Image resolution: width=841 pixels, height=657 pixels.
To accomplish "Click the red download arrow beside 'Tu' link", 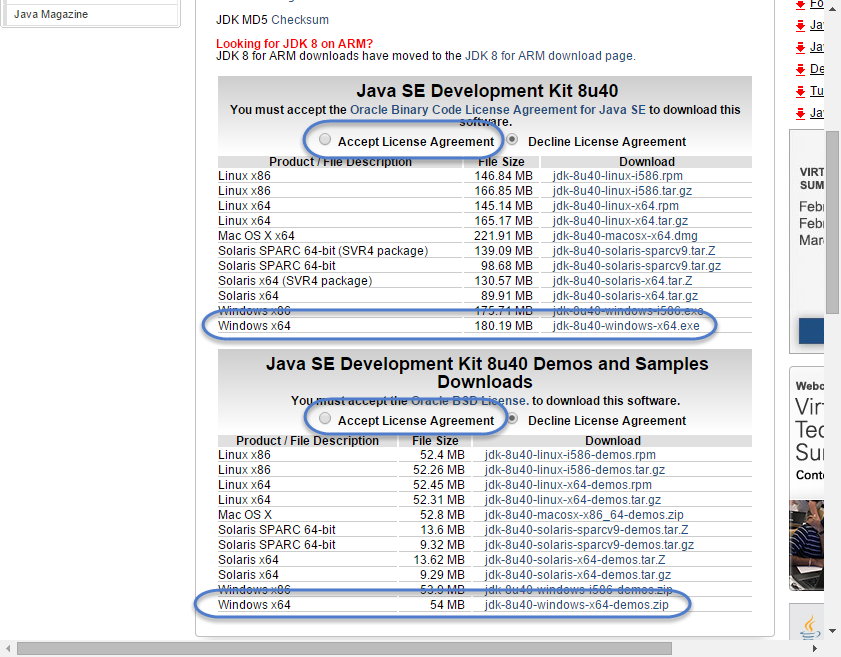I will 801,92.
